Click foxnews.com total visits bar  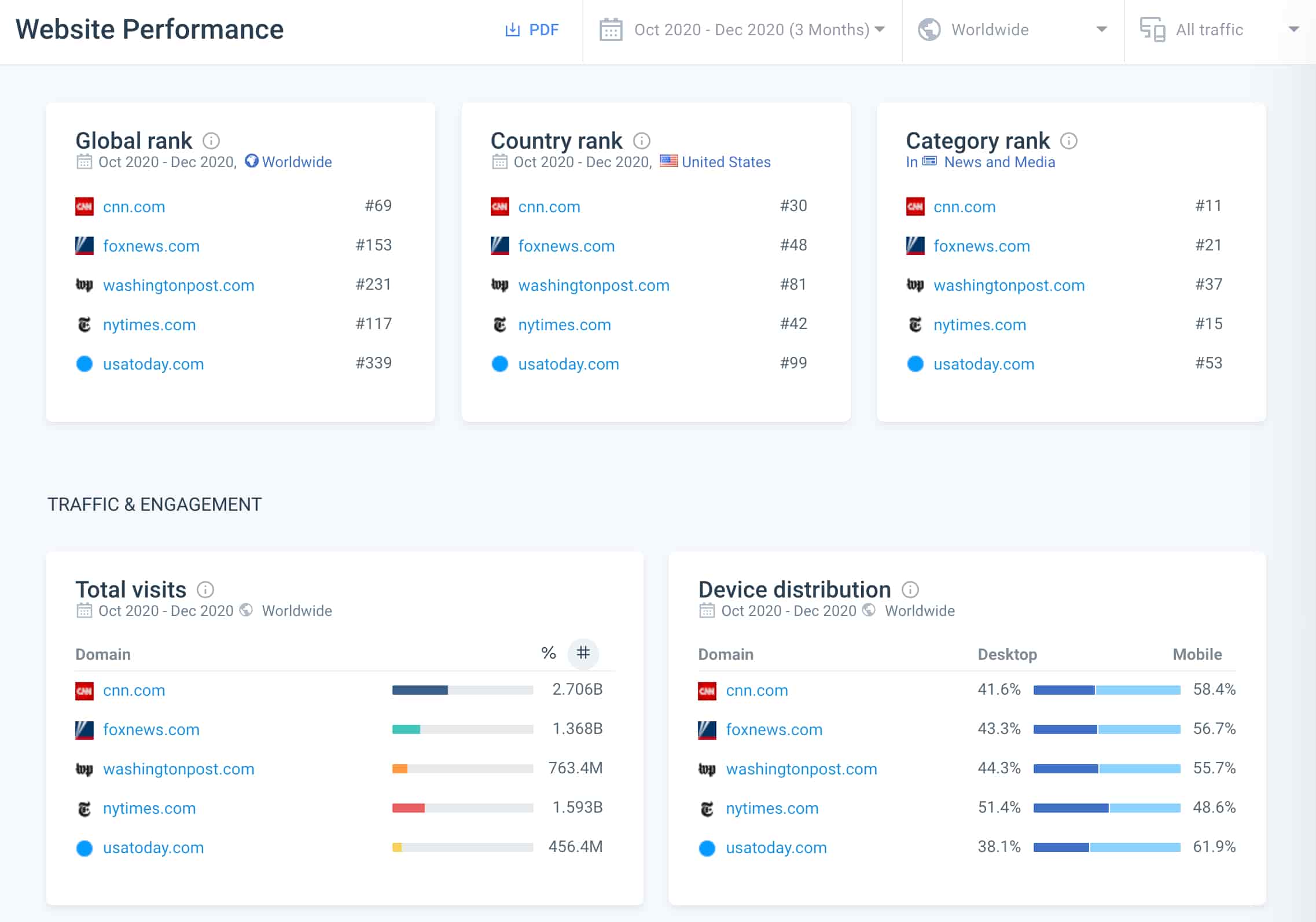(x=462, y=729)
